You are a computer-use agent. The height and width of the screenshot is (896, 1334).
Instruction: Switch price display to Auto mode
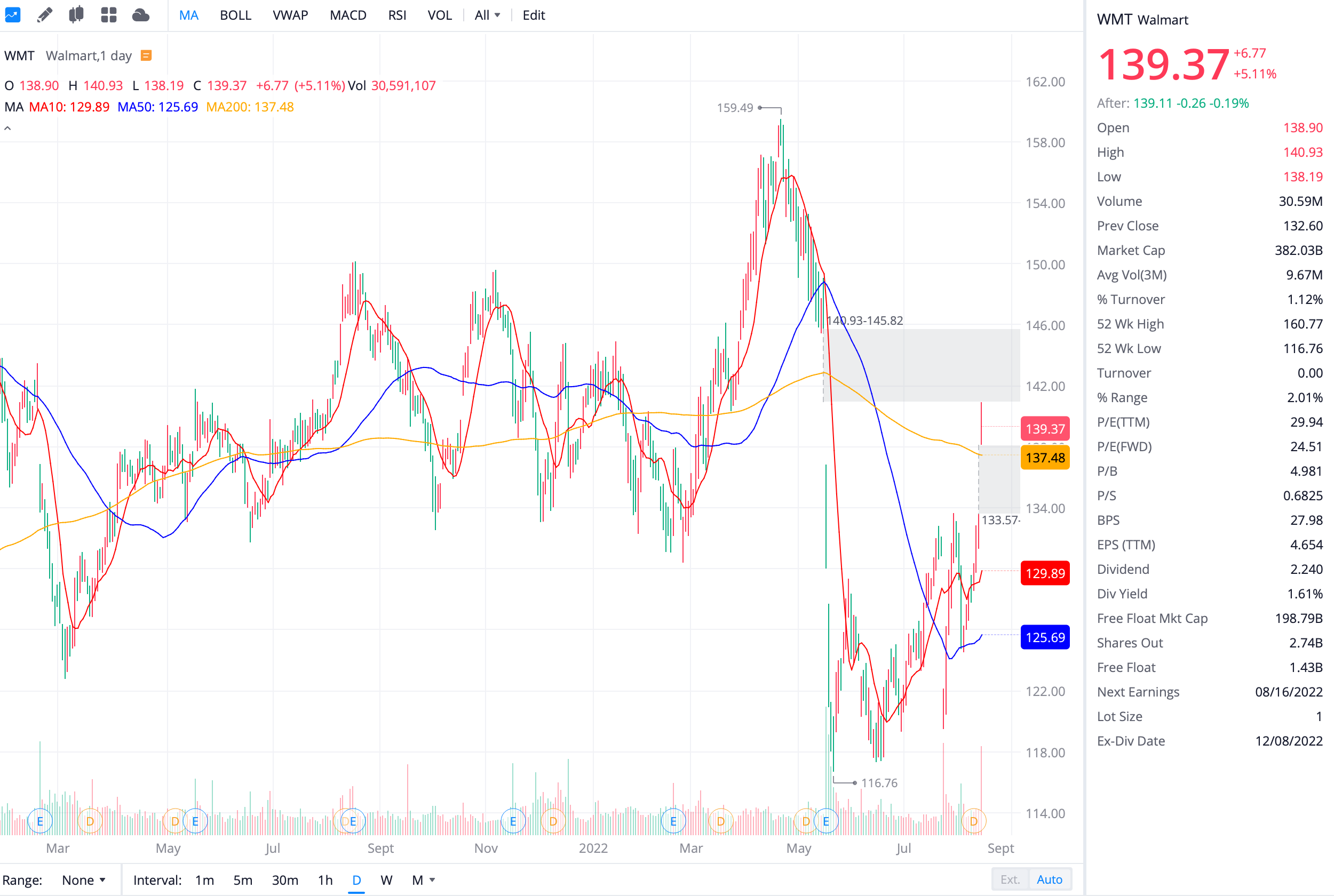coord(1050,879)
